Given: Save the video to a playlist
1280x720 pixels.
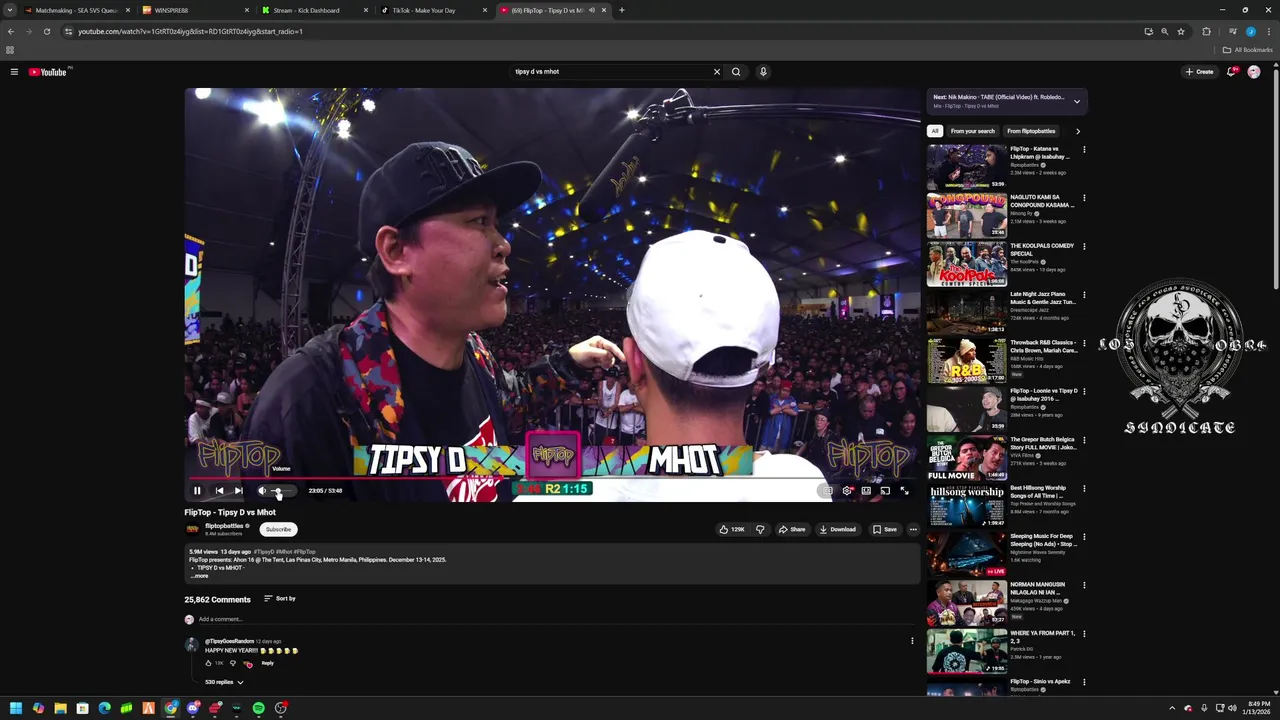Looking at the screenshot, I should [885, 530].
